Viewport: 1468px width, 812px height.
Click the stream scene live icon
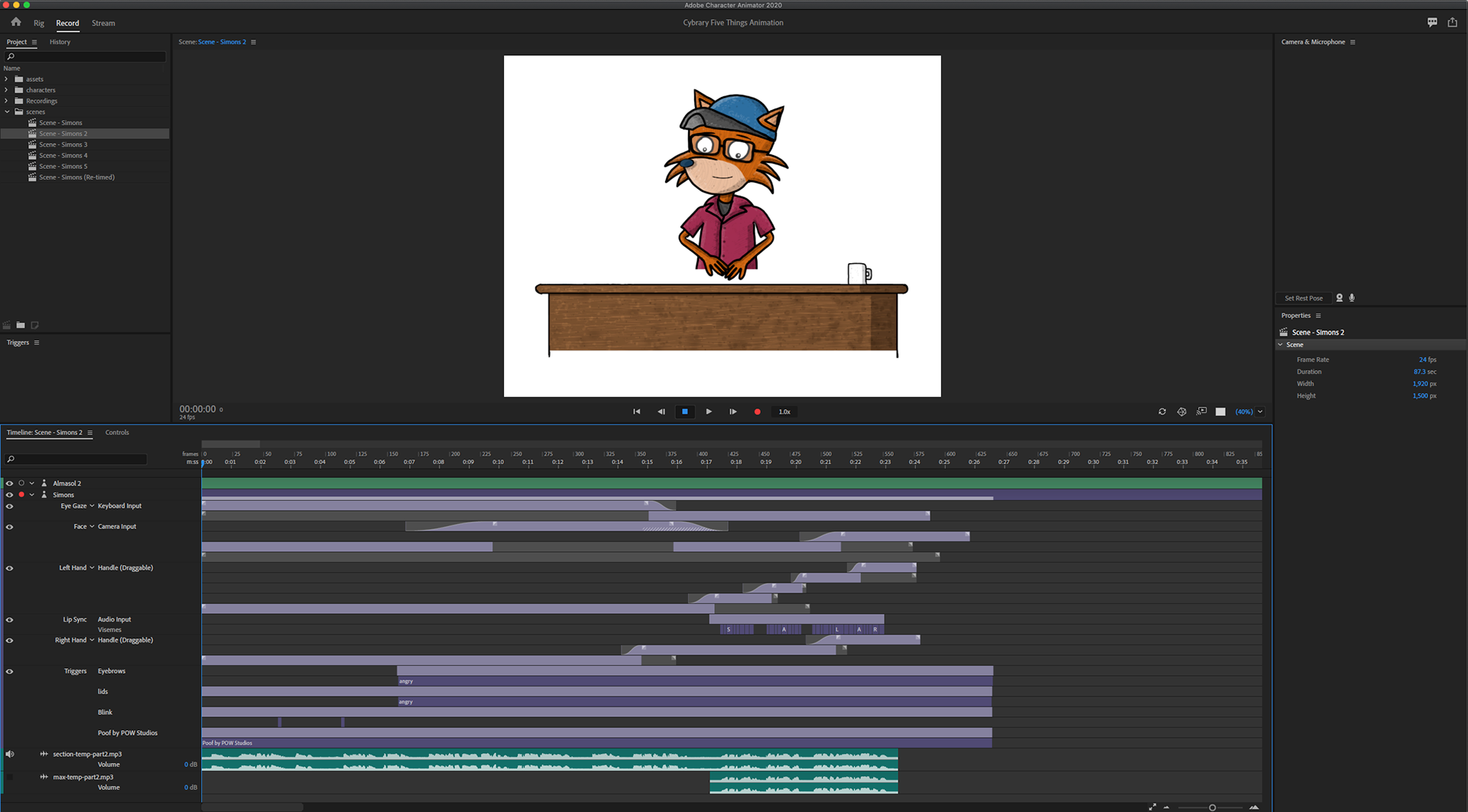(x=1202, y=411)
